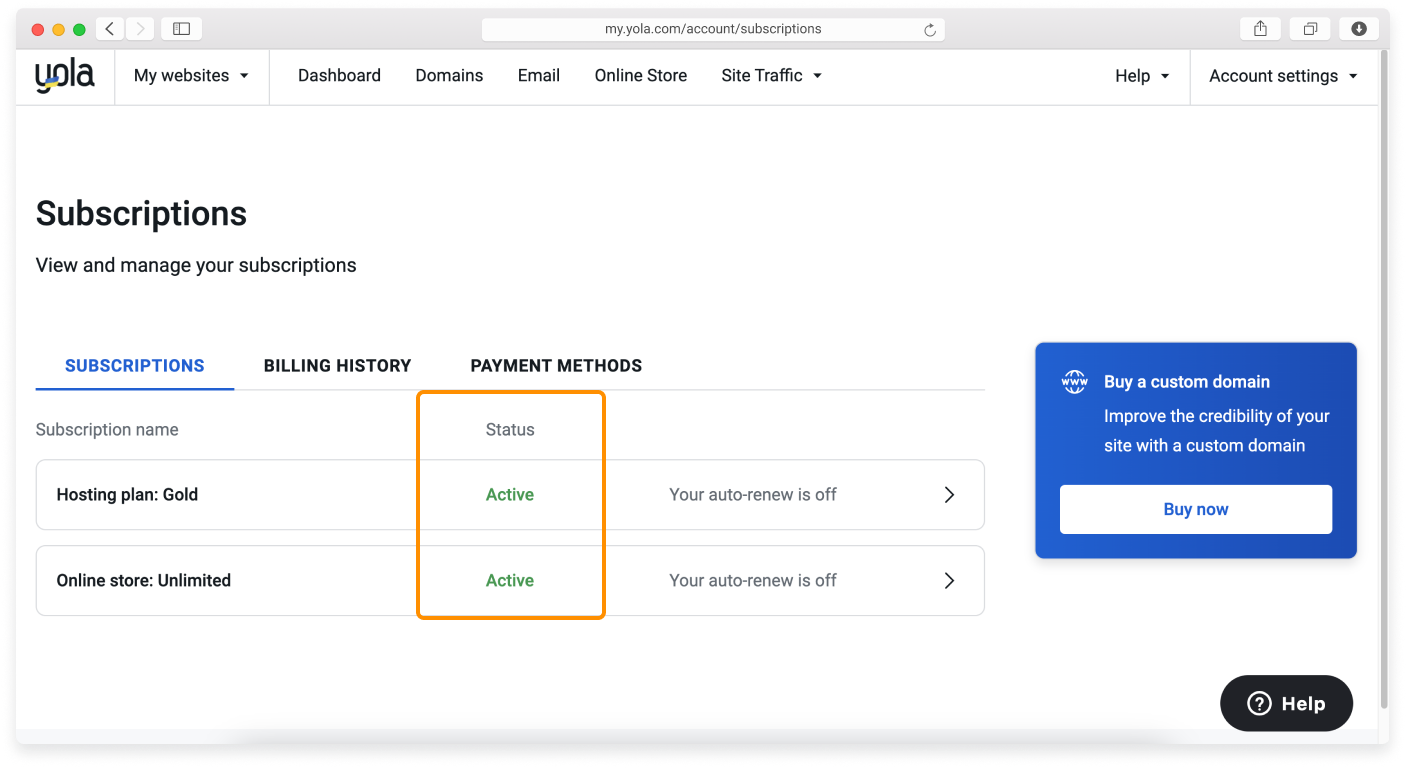Click the browser Back arrow
Viewport: 1406px width, 768px height.
point(109,28)
